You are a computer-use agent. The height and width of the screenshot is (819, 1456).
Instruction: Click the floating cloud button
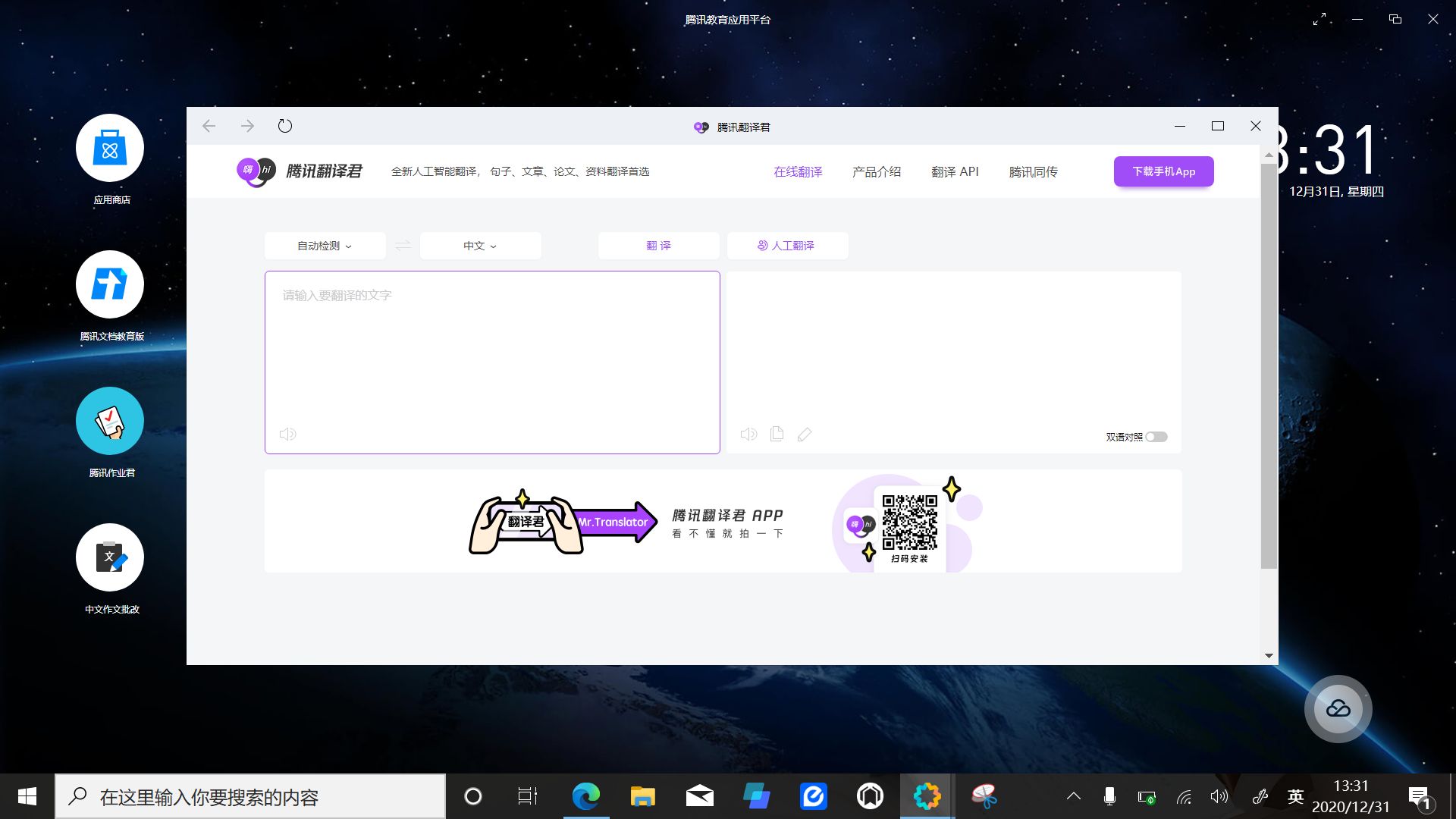[x=1338, y=709]
